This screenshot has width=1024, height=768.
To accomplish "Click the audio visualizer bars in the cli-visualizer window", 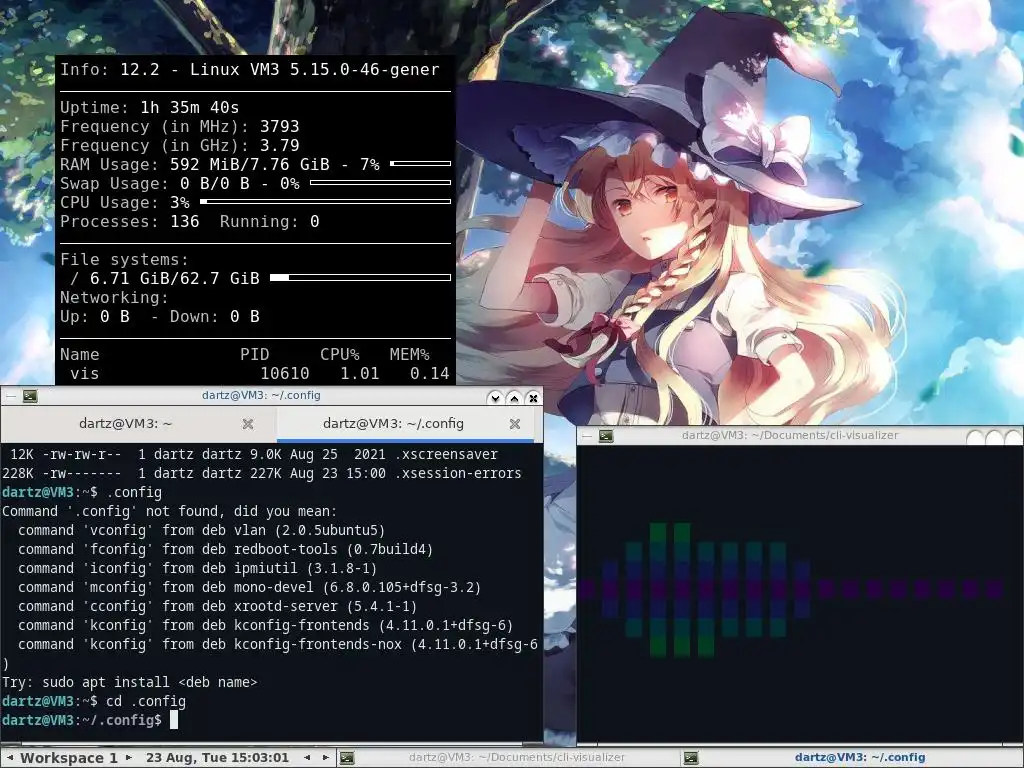I will tap(790, 589).
